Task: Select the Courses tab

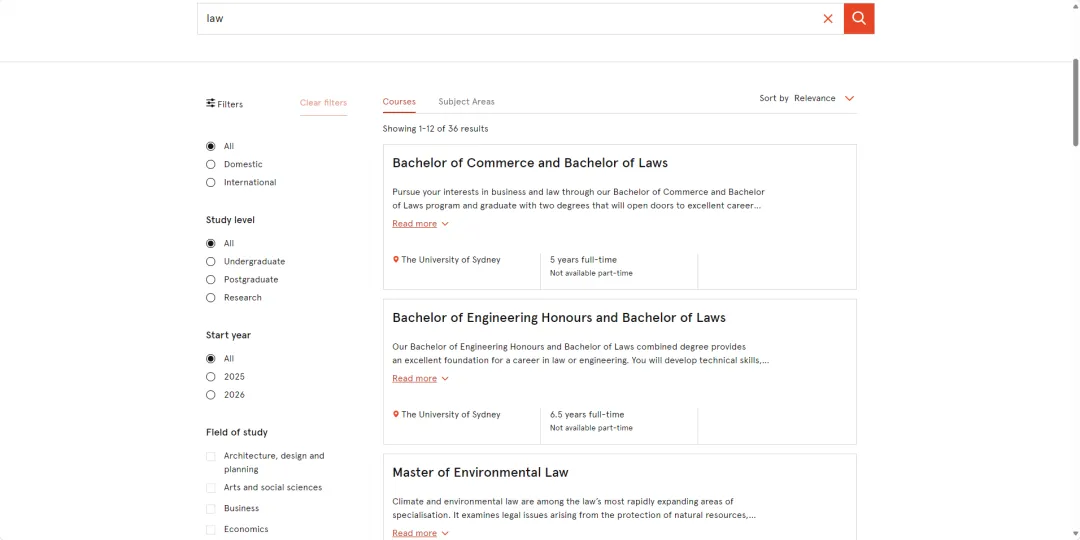Action: [x=399, y=102]
